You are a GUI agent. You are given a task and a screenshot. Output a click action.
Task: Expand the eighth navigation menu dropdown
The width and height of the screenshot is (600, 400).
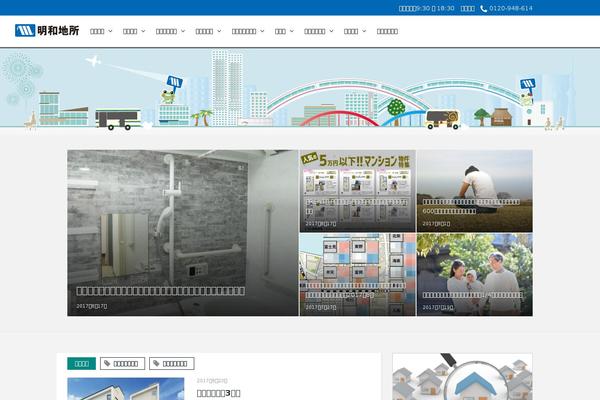(355, 31)
